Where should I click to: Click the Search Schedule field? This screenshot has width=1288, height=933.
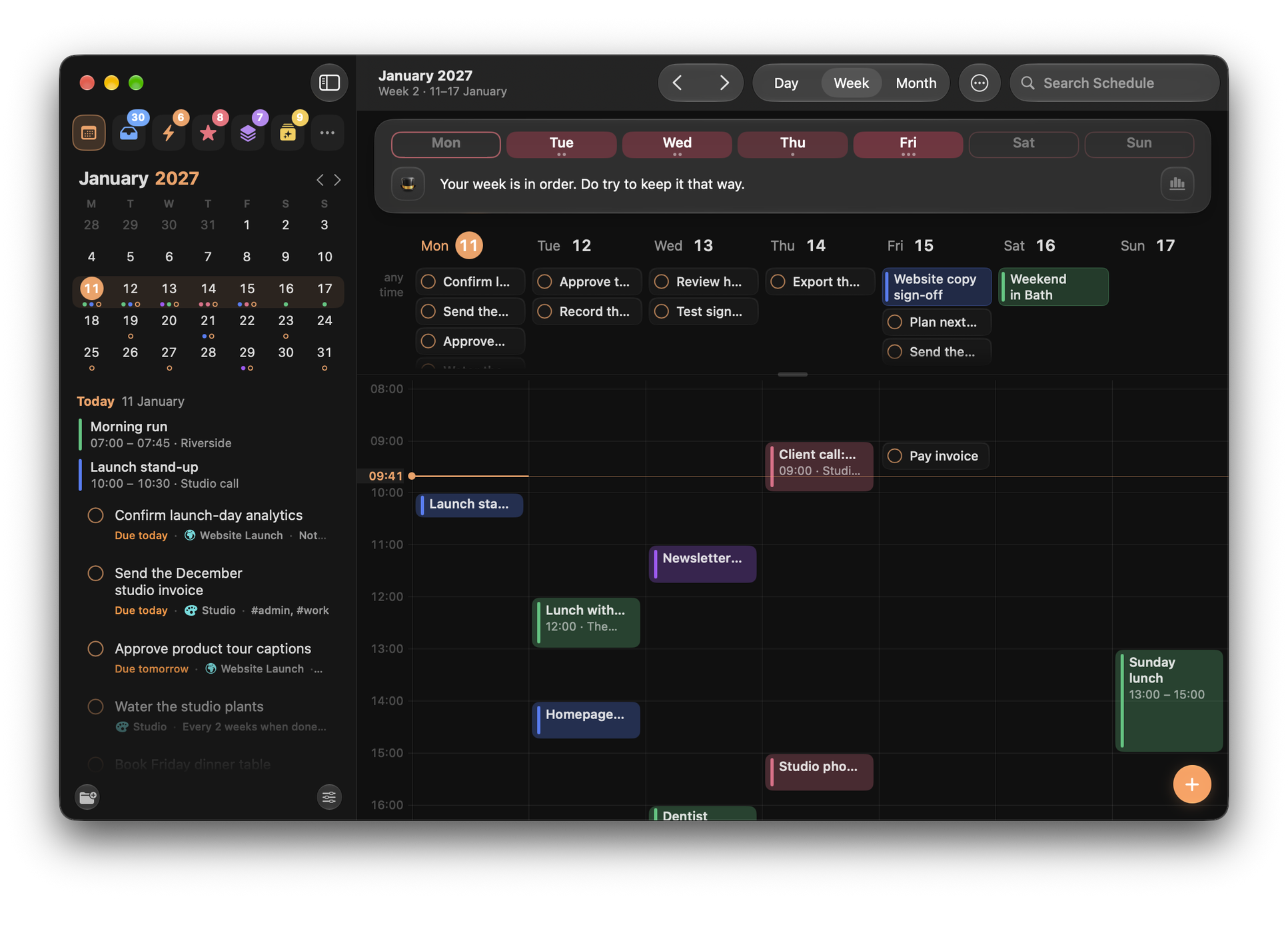(x=1114, y=83)
